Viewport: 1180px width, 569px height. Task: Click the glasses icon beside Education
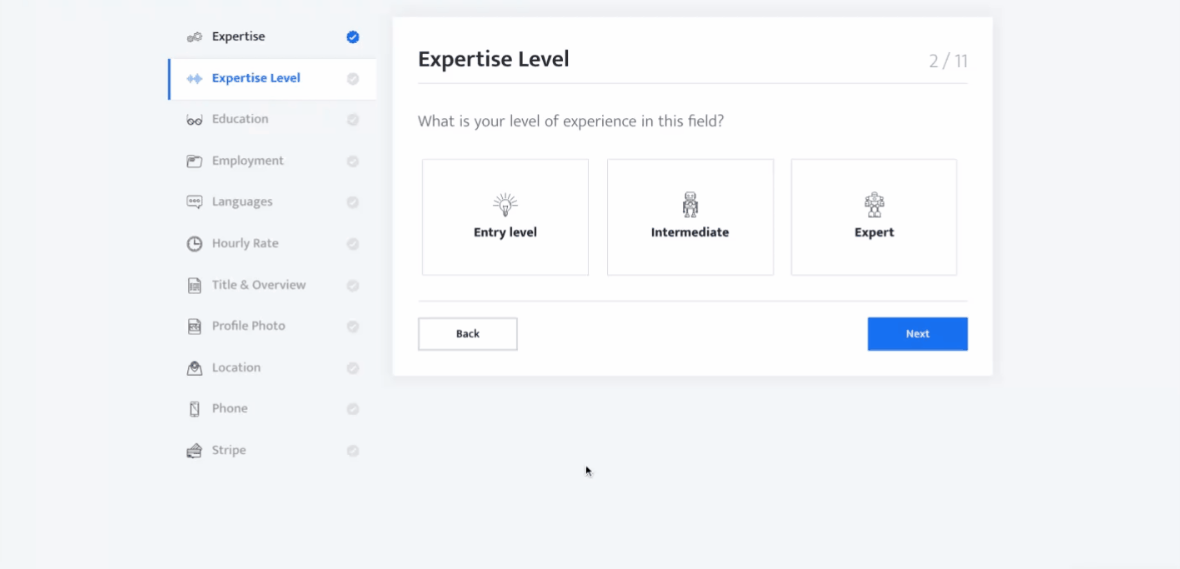(194, 120)
